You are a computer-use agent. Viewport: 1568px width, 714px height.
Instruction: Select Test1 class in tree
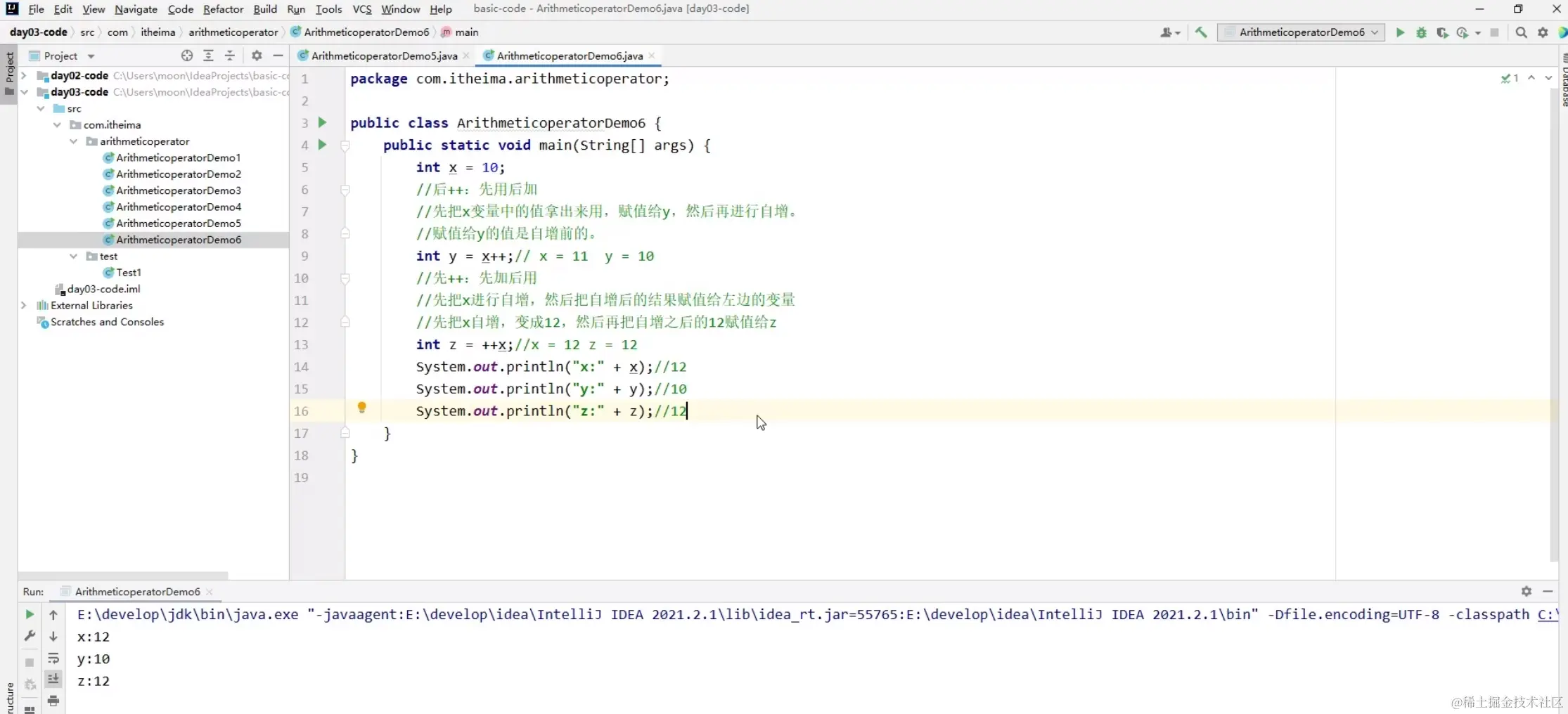[129, 273]
